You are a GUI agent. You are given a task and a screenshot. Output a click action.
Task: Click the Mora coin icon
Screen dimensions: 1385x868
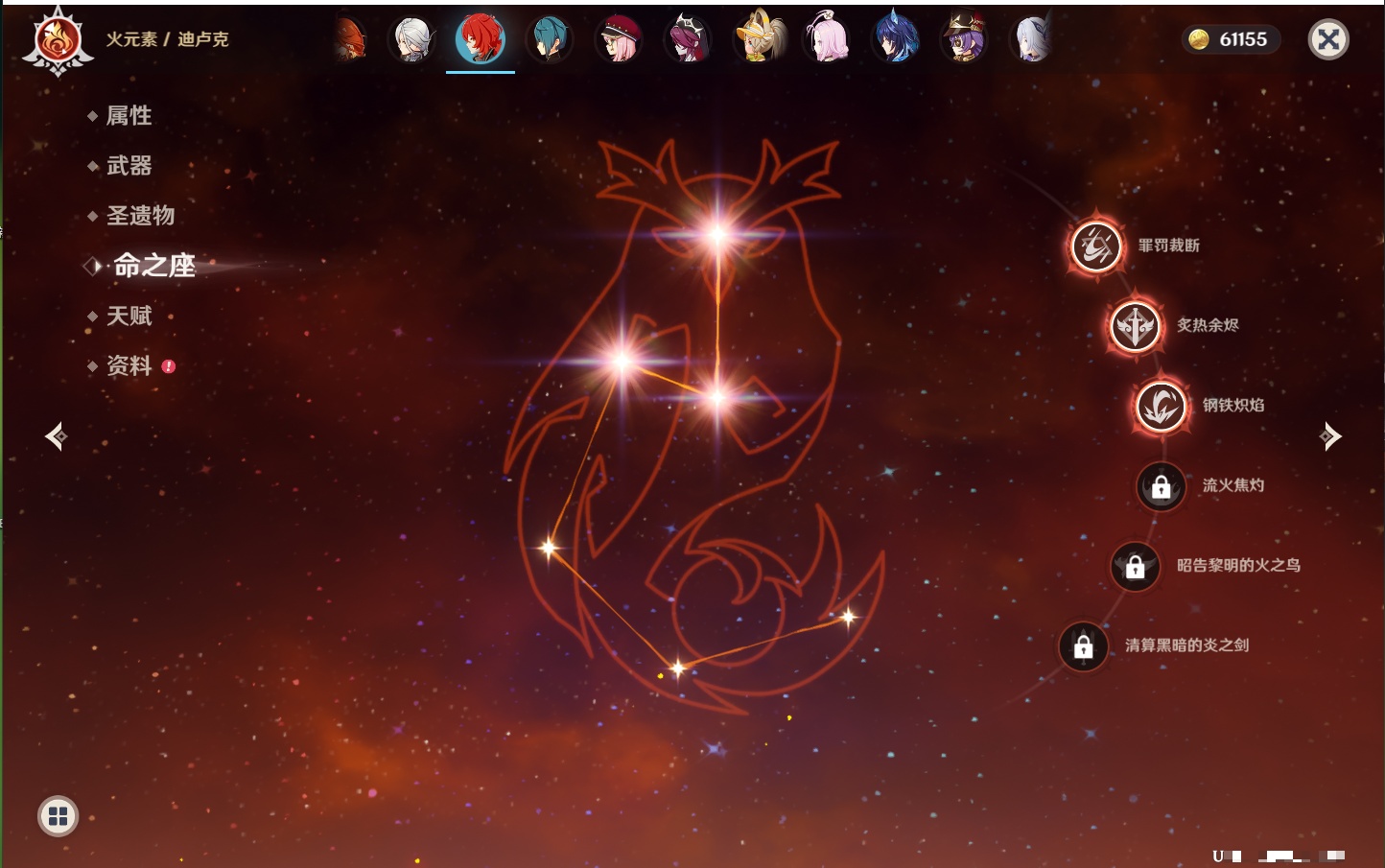[x=1199, y=39]
